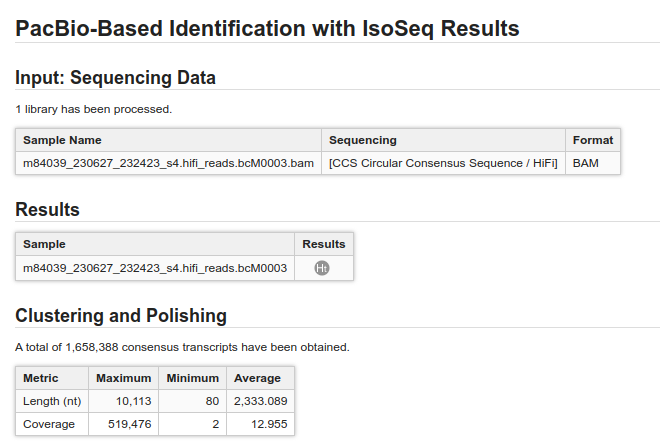Click the Format column header
Screen dimensions: 660x446
[593, 140]
